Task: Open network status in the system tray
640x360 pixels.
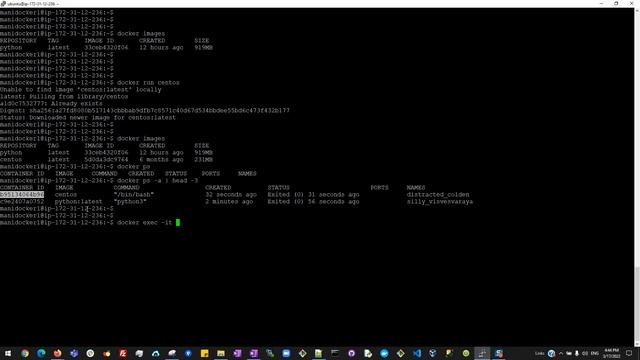Action: 569,353
